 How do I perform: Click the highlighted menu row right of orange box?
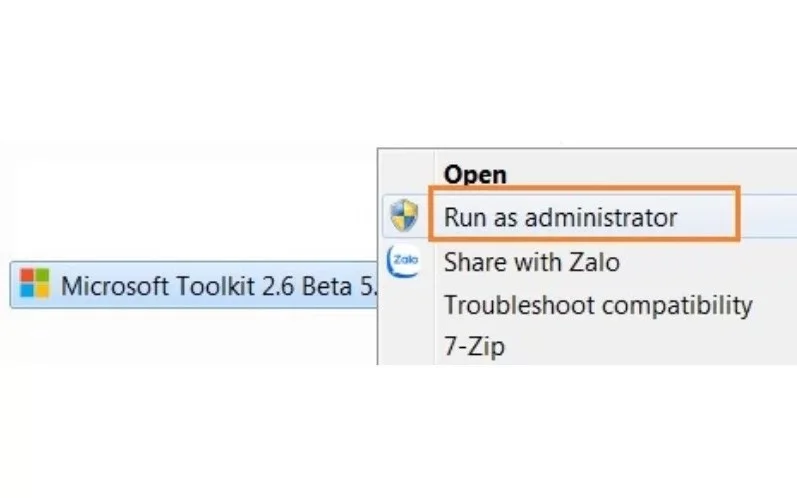[x=768, y=216]
